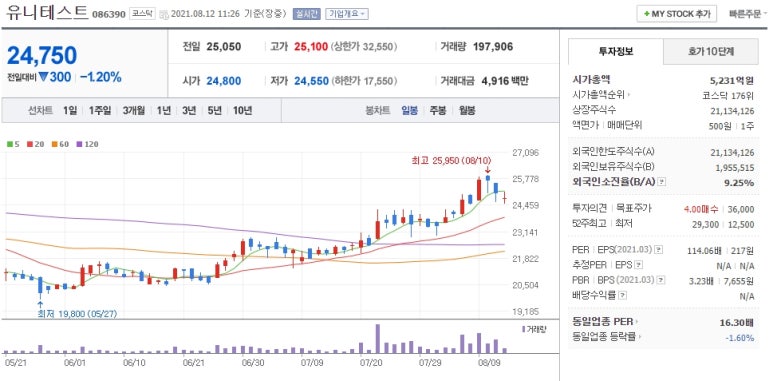
Task: Click the 유니테스트 stock name
Action: (47, 12)
